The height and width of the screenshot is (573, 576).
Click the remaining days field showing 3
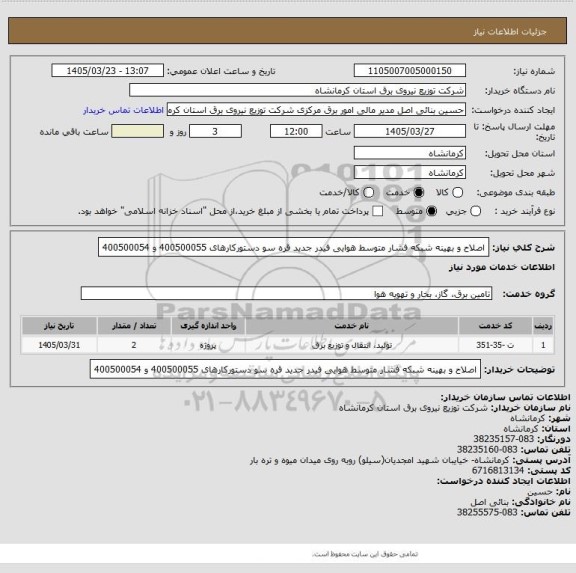click(215, 131)
